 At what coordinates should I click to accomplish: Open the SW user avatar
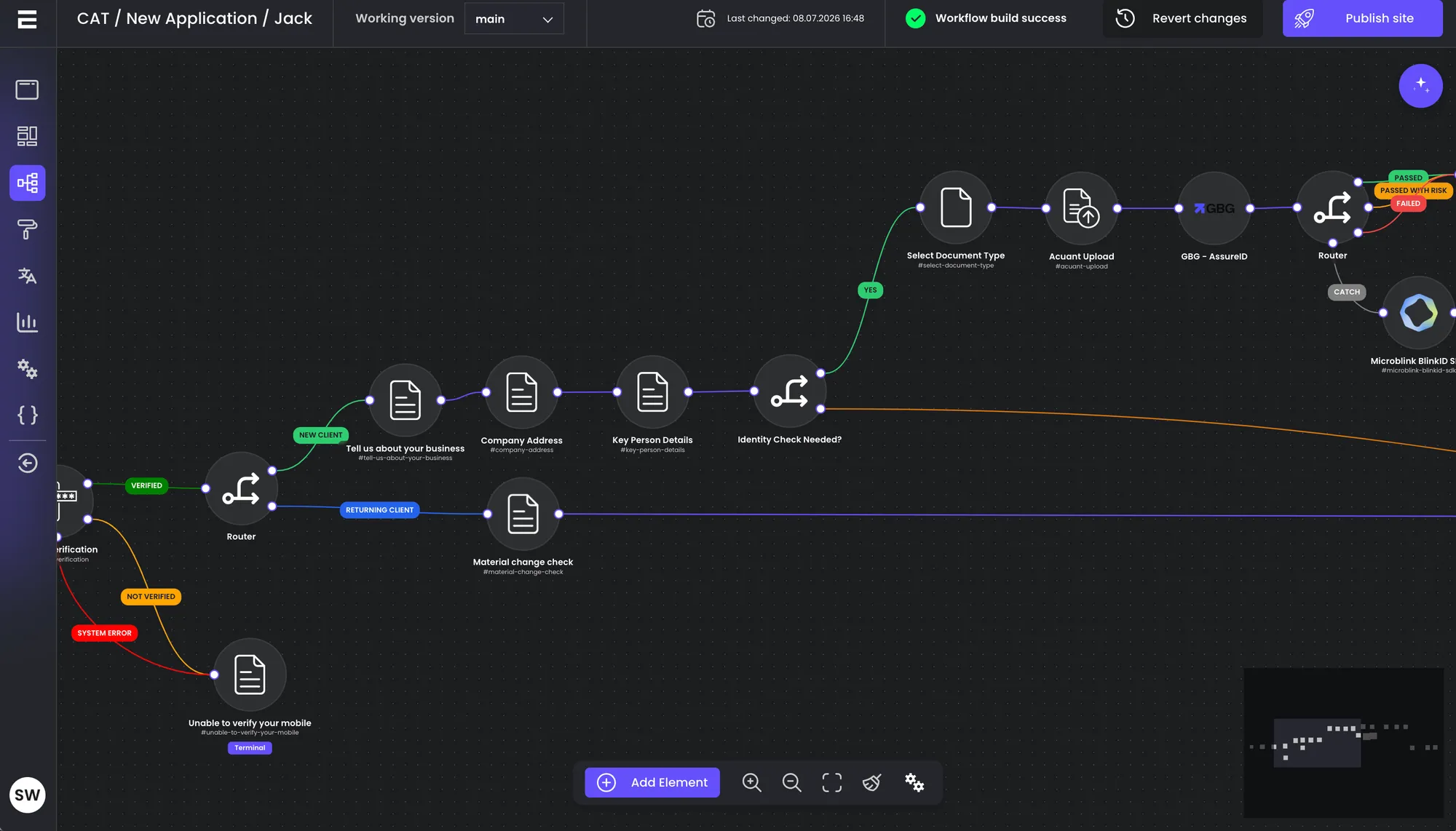point(28,795)
